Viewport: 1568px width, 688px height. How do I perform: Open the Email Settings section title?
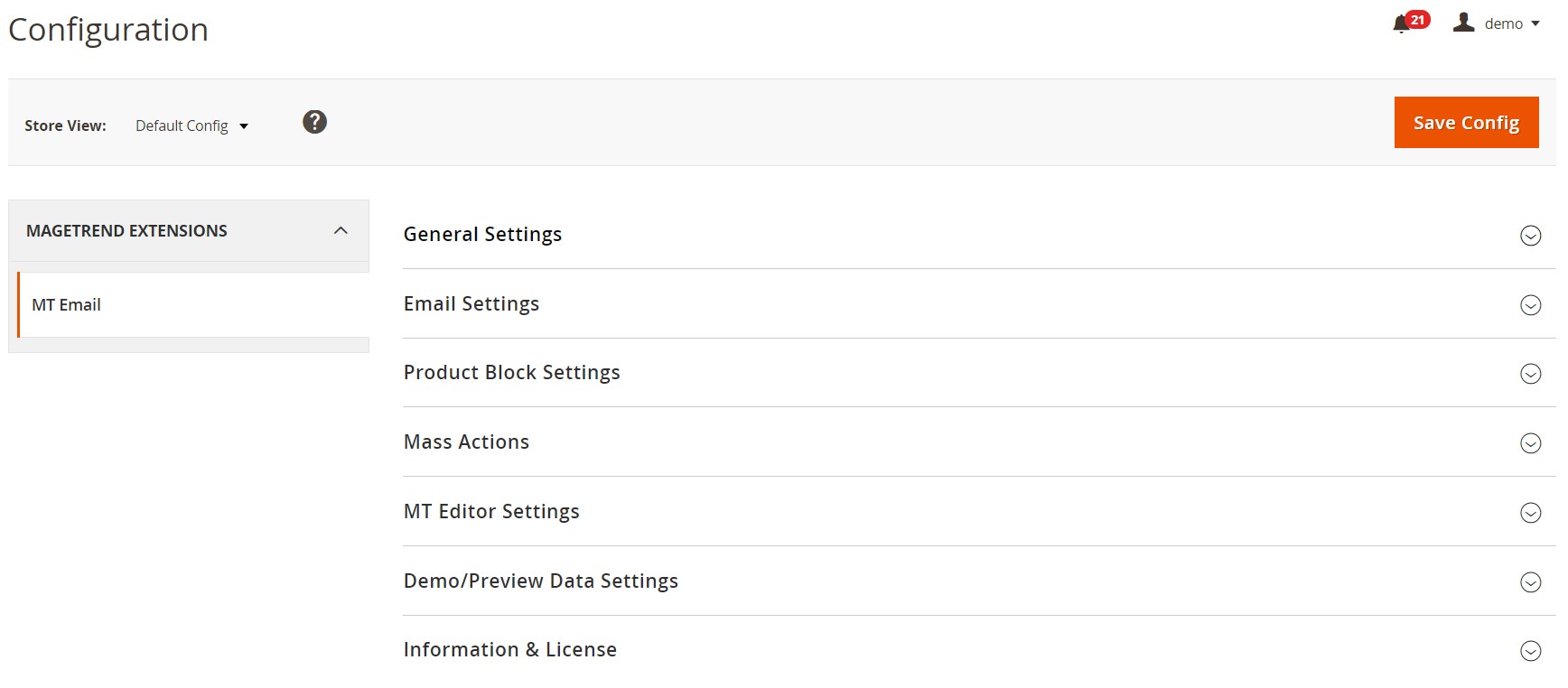(471, 304)
